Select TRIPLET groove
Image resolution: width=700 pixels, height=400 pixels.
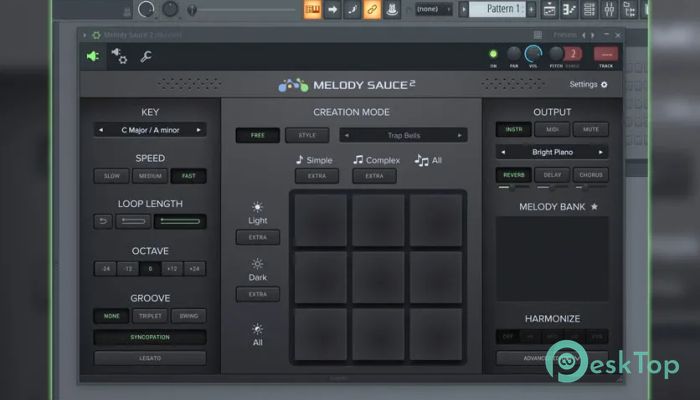pyautogui.click(x=150, y=316)
